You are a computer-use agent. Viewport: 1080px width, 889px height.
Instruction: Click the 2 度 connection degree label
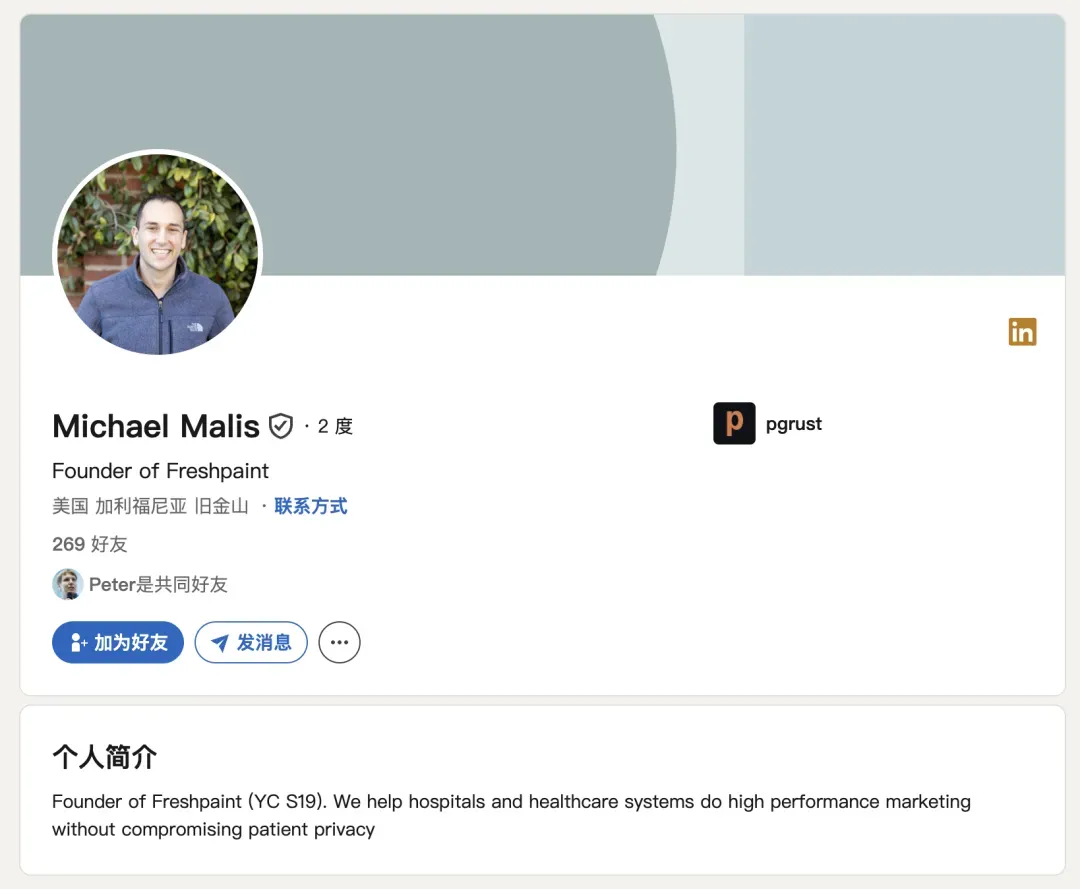click(x=335, y=426)
